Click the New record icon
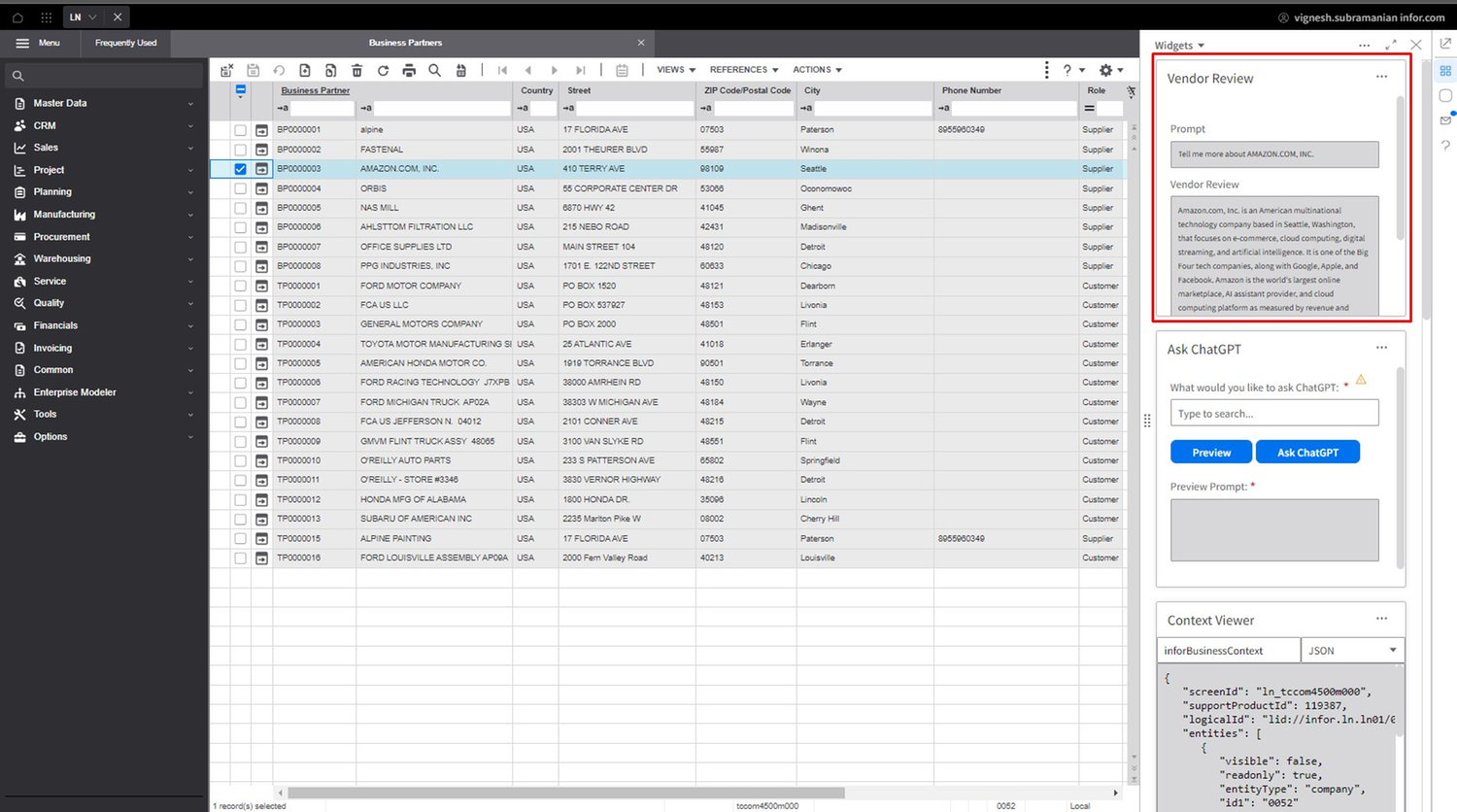The image size is (1457, 812). 305,69
